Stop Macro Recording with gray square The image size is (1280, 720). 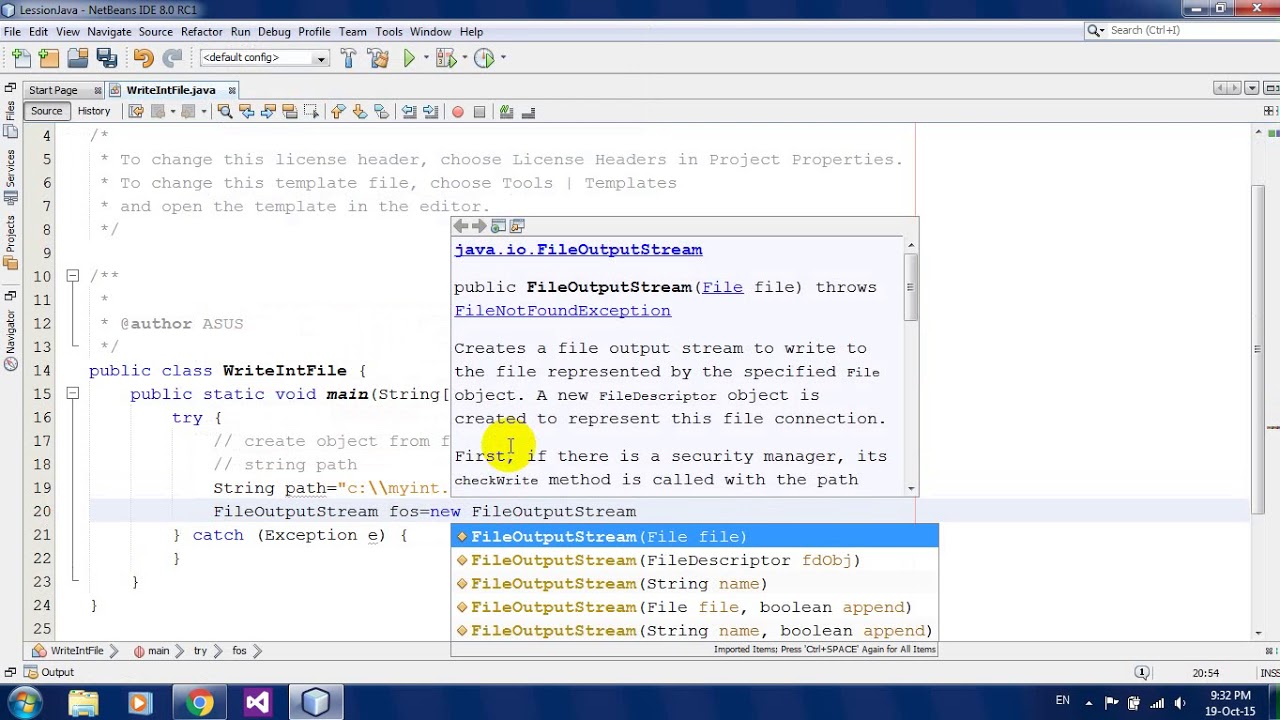click(479, 111)
